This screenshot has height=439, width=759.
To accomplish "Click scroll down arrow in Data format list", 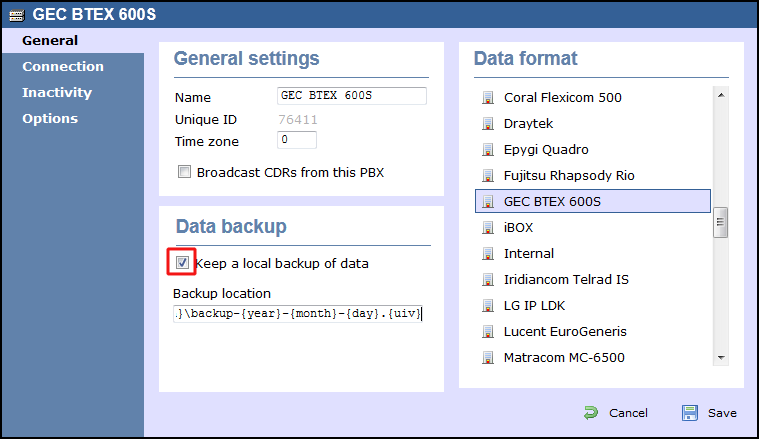I will click(x=721, y=358).
